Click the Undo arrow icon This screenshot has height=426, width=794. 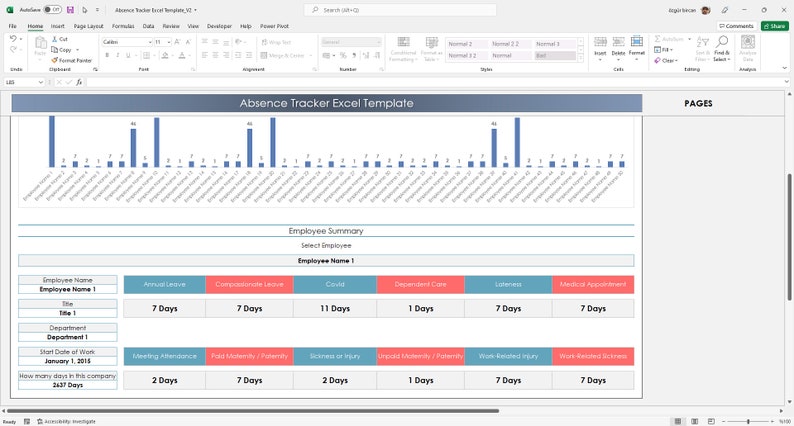point(13,39)
